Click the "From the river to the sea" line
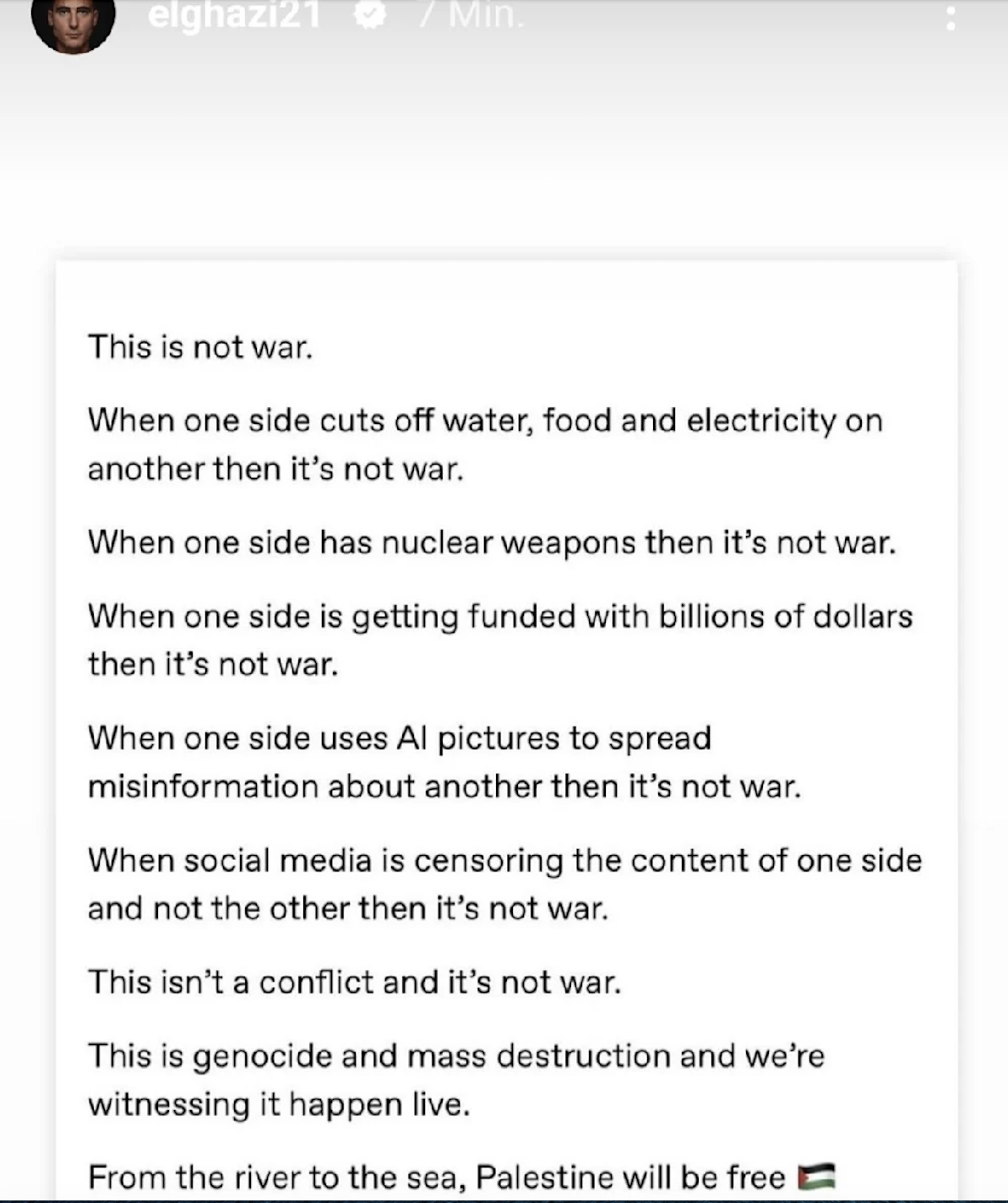The height and width of the screenshot is (1203, 1008). 436,1177
